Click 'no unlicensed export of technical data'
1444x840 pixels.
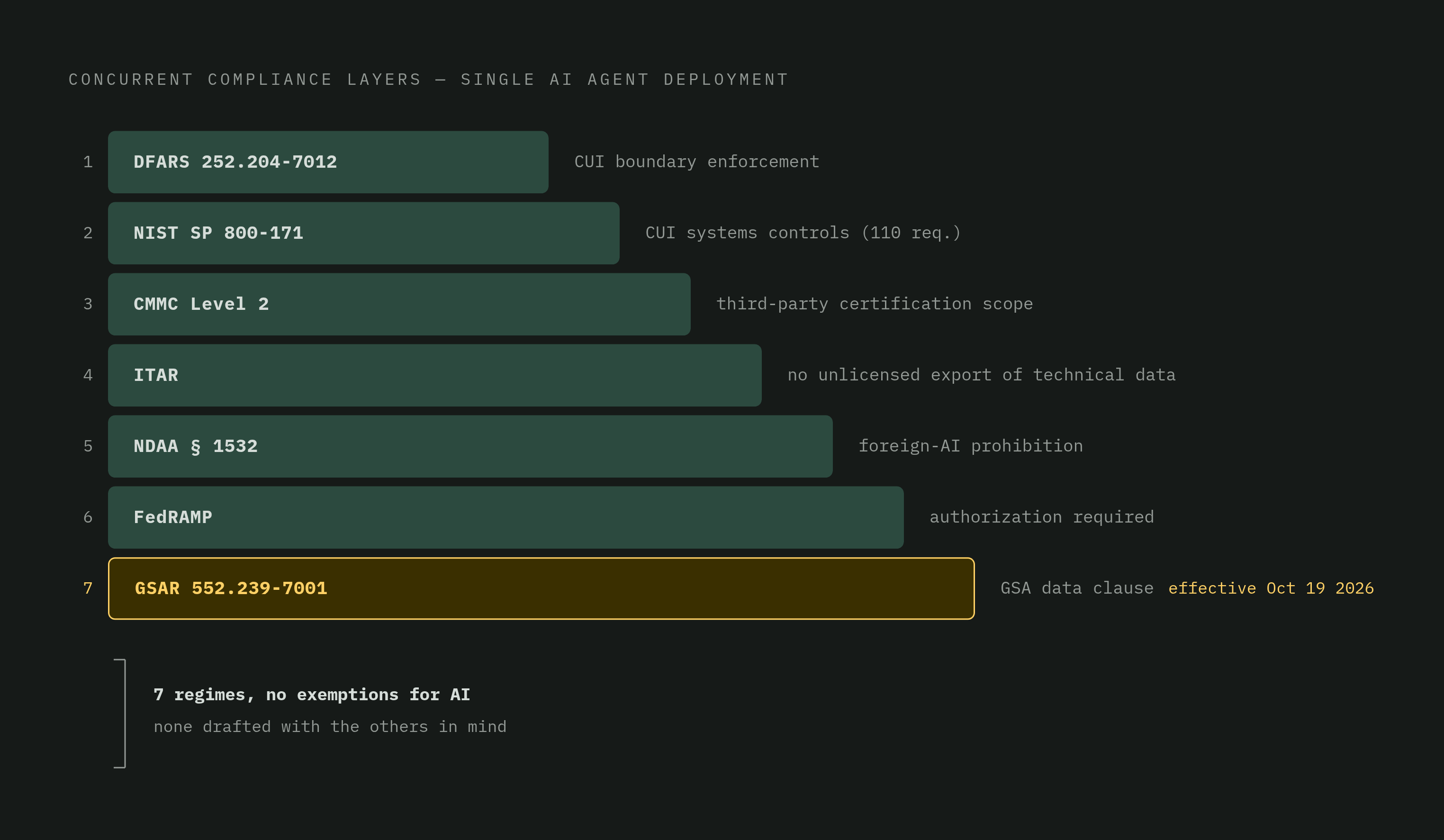(981, 375)
